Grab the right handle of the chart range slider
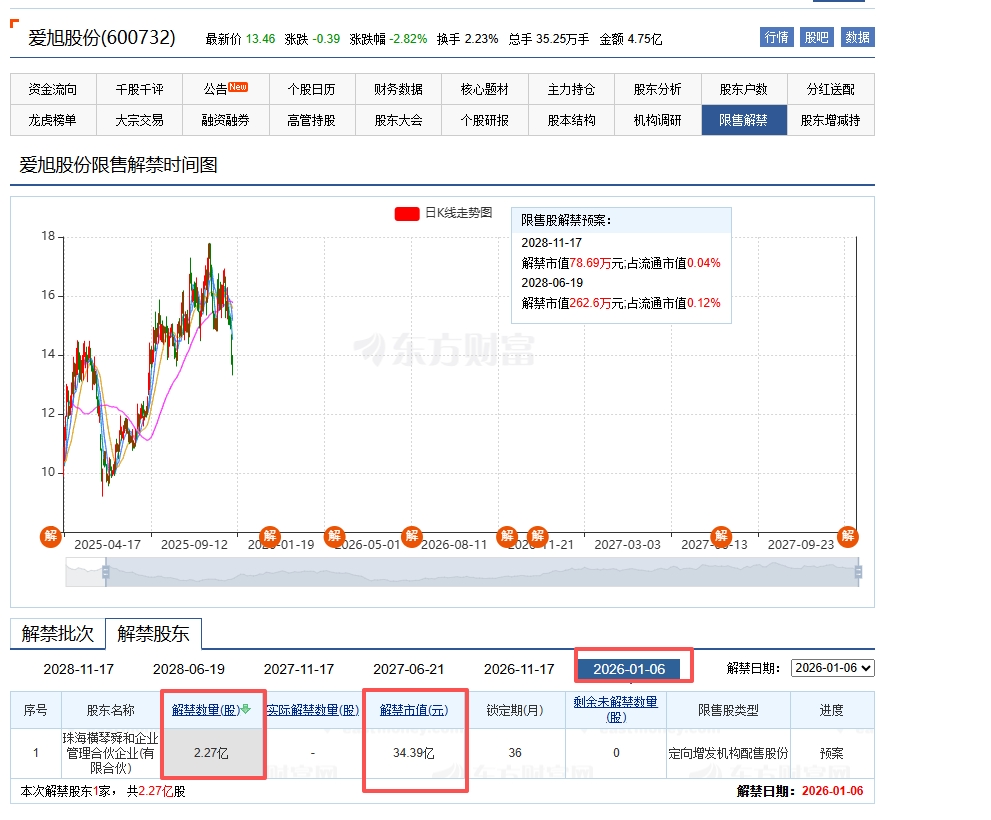Image resolution: width=991 pixels, height=820 pixels. (858, 572)
